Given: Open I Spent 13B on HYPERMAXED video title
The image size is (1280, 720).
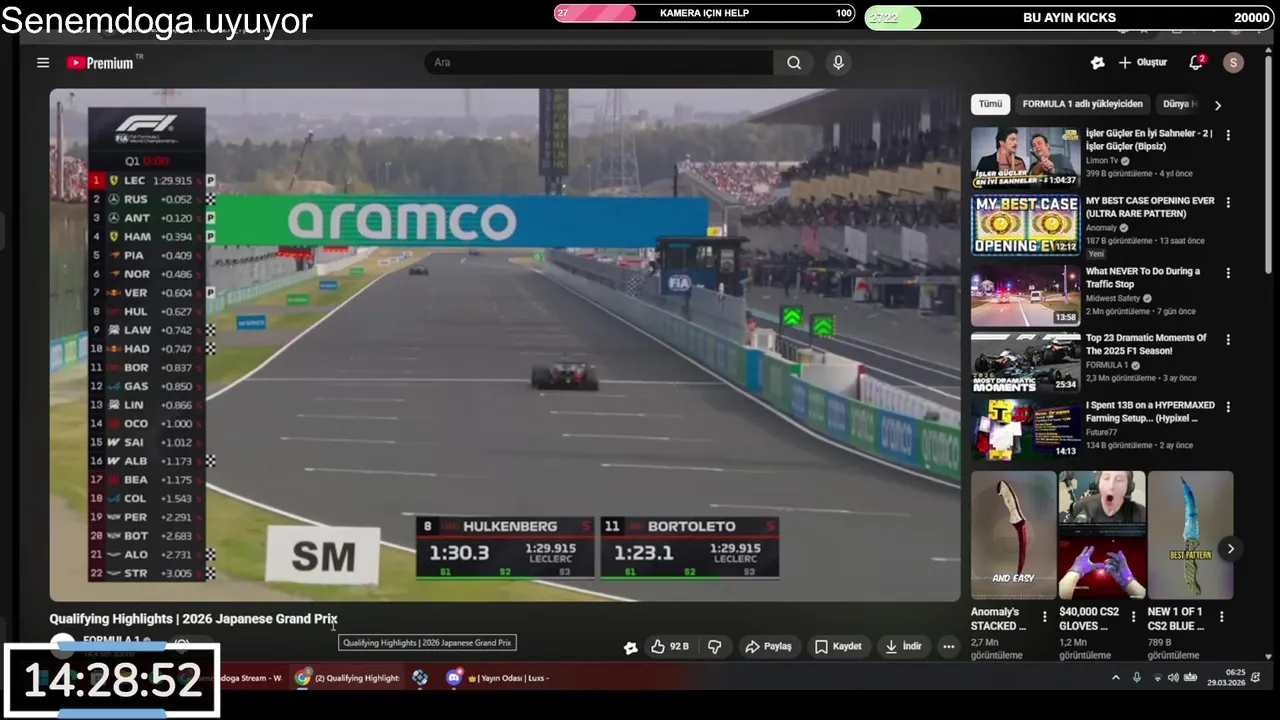Looking at the screenshot, I should pyautogui.click(x=1150, y=412).
